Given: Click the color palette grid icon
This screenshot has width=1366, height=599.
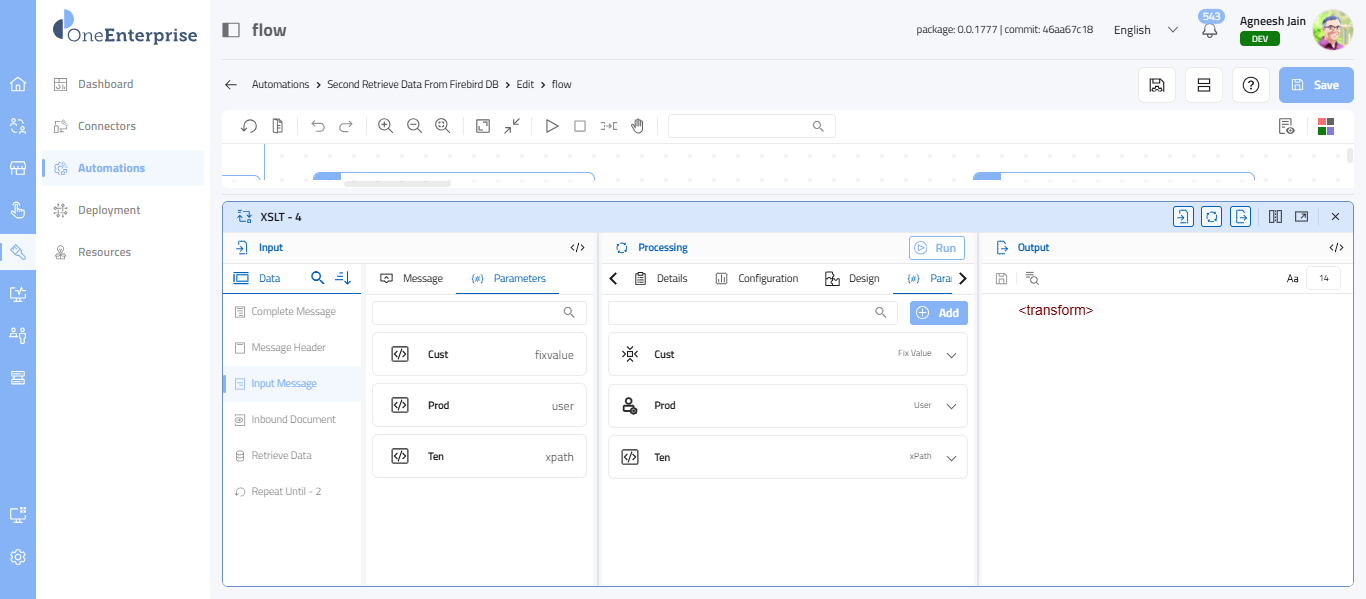Looking at the screenshot, I should click(1326, 126).
